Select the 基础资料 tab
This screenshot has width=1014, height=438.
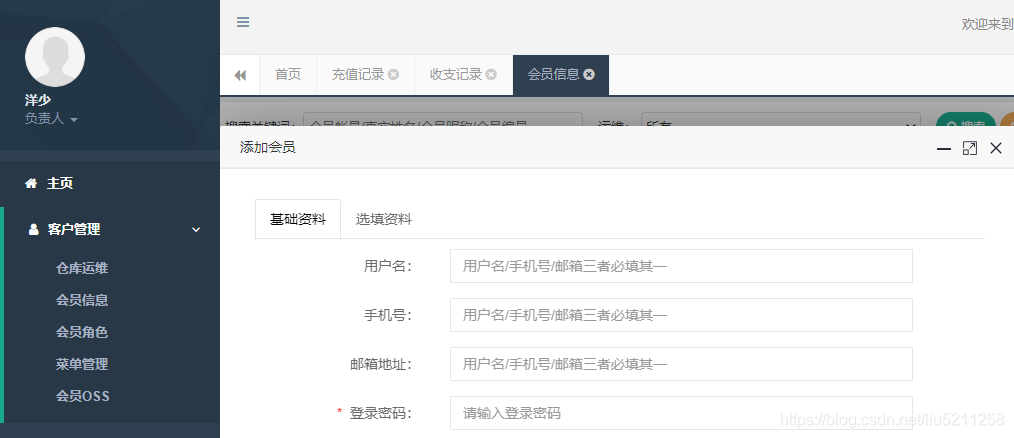(298, 219)
